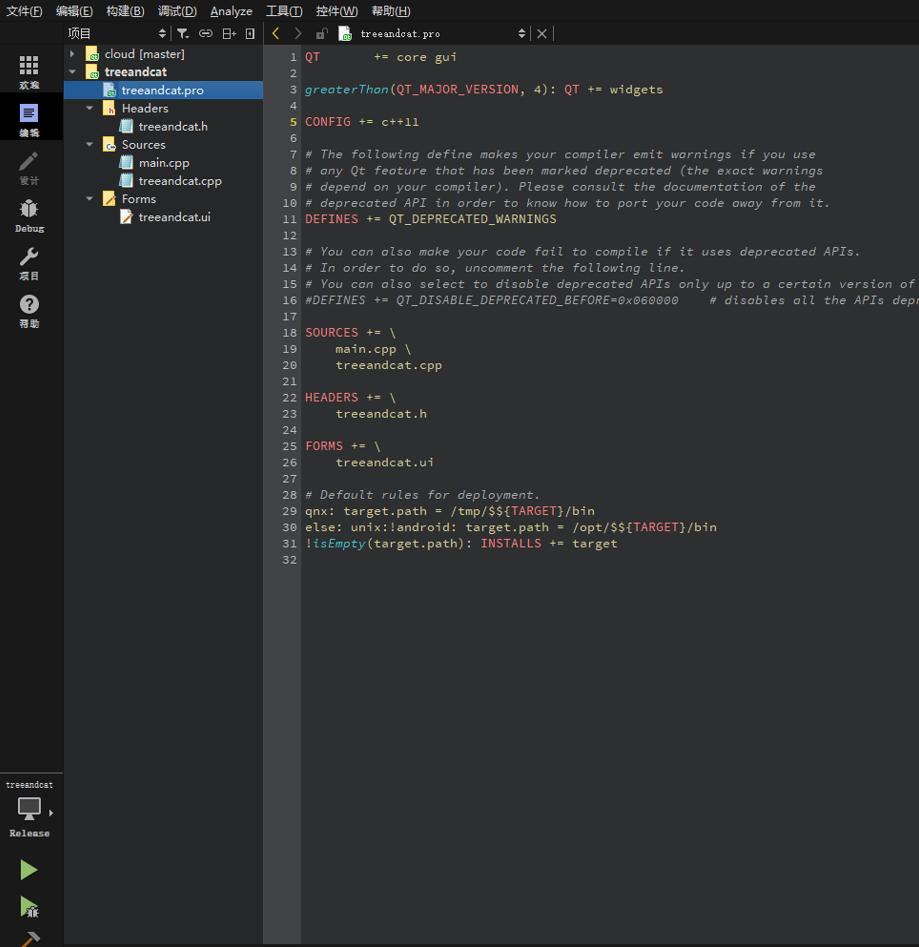
Task: Select the Headers folder label
Action: [x=145, y=108]
